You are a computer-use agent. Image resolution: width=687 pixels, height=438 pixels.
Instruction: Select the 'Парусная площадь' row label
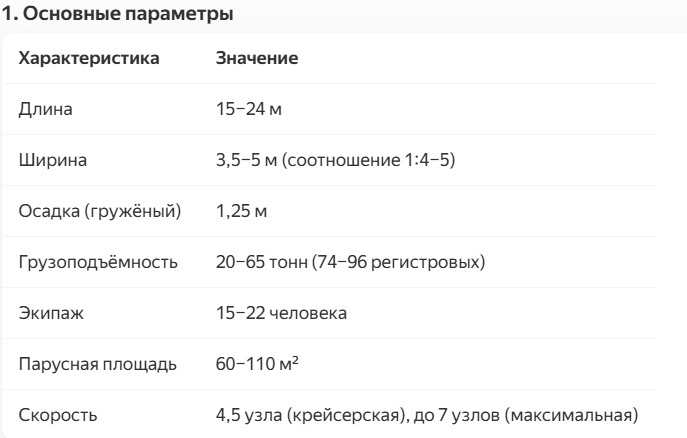(x=98, y=367)
